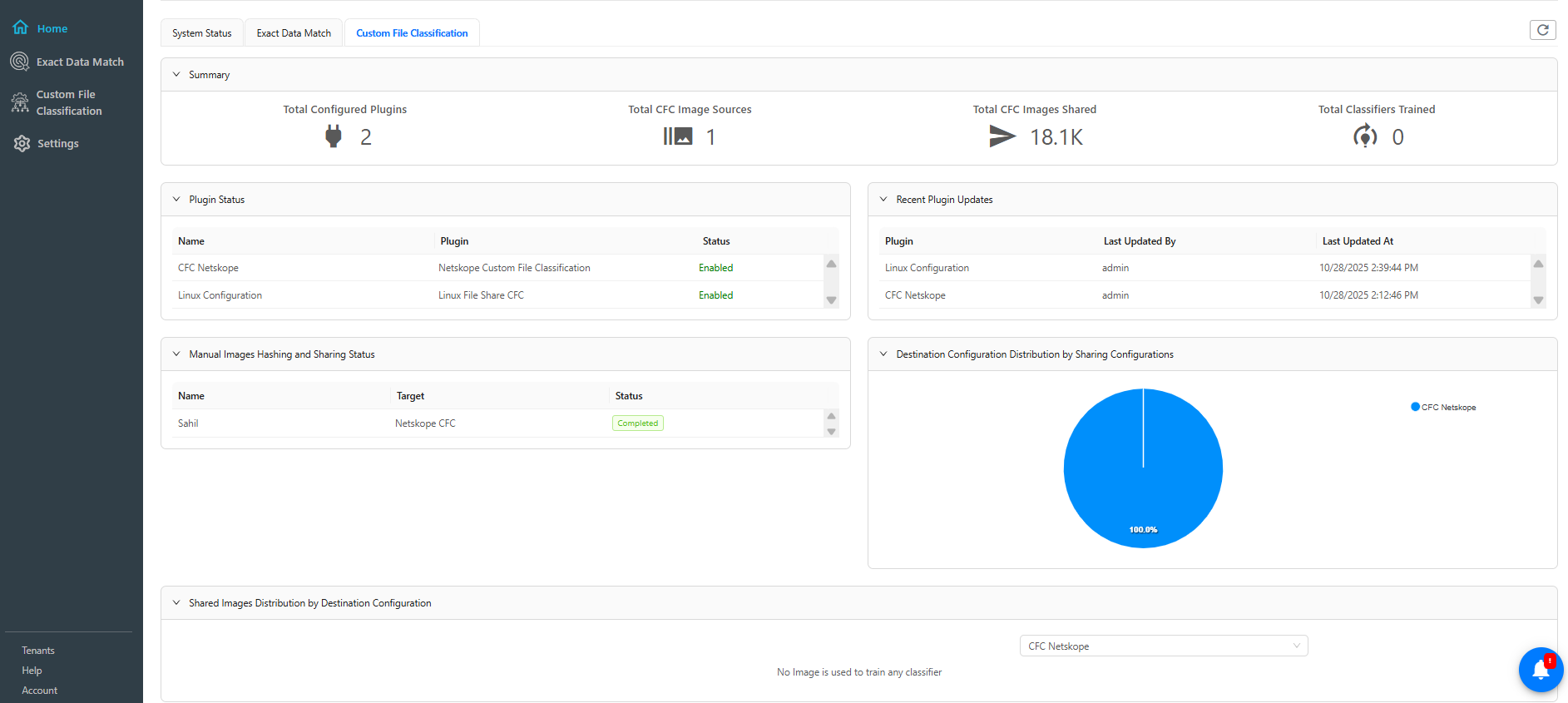1568x703 pixels.
Task: Select the Custom File Classification tab
Action: [x=412, y=33]
